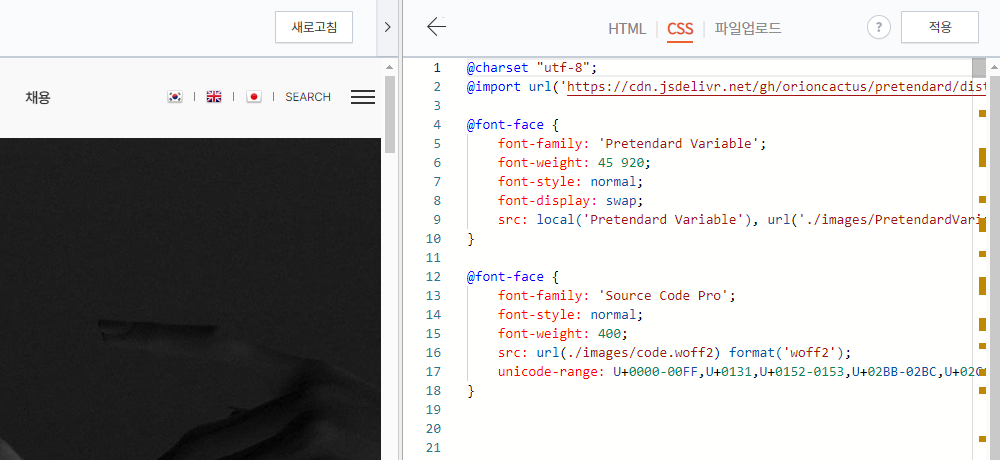The height and width of the screenshot is (460, 1000).
Task: Switch to the CSS tab
Action: pyautogui.click(x=680, y=29)
